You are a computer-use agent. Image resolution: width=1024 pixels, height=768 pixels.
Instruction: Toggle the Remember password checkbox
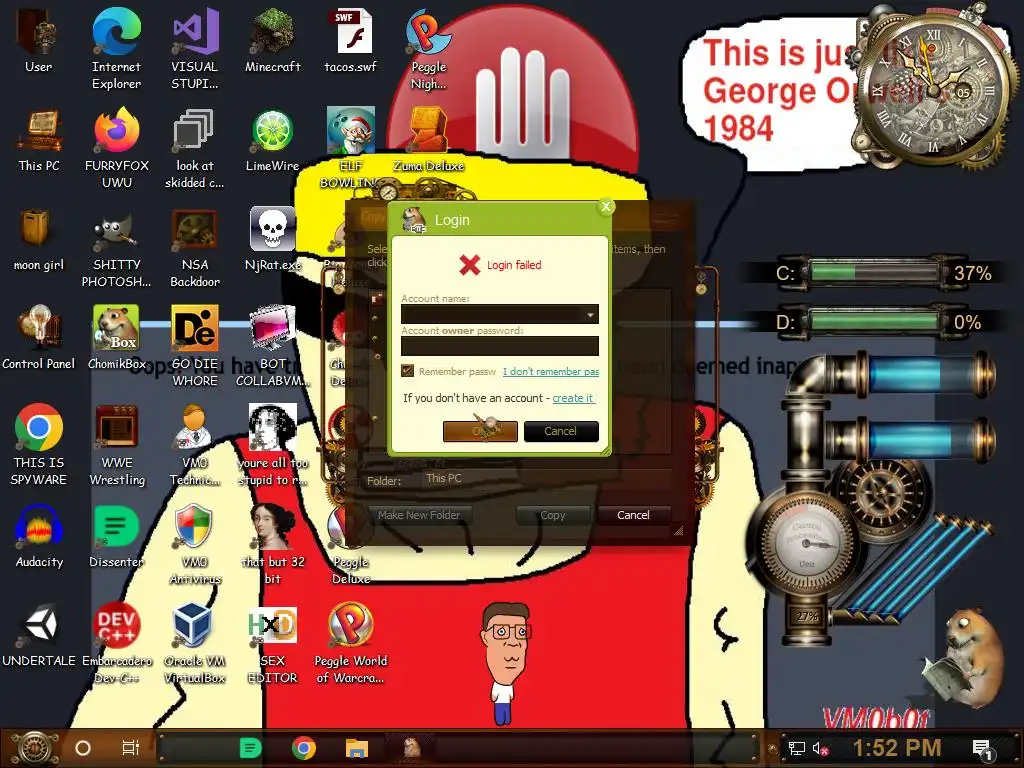pos(408,371)
